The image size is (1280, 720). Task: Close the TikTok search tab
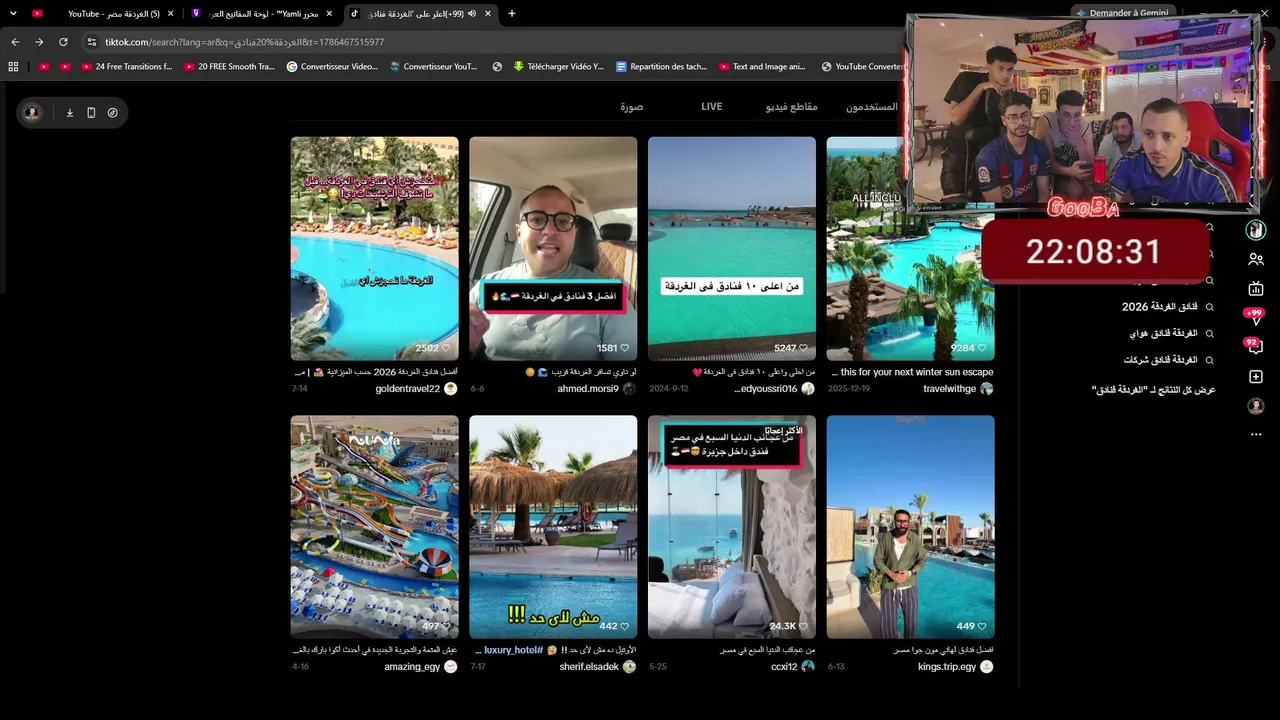(x=488, y=14)
